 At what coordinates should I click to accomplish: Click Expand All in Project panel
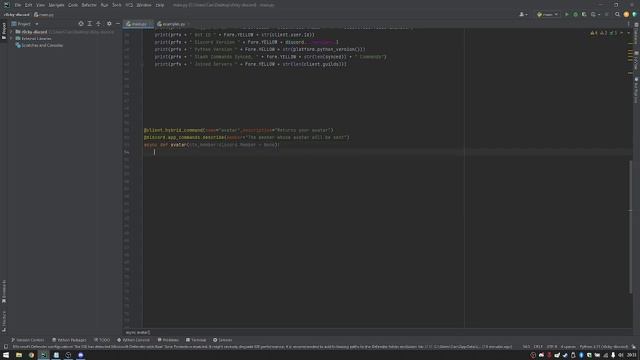(90, 24)
